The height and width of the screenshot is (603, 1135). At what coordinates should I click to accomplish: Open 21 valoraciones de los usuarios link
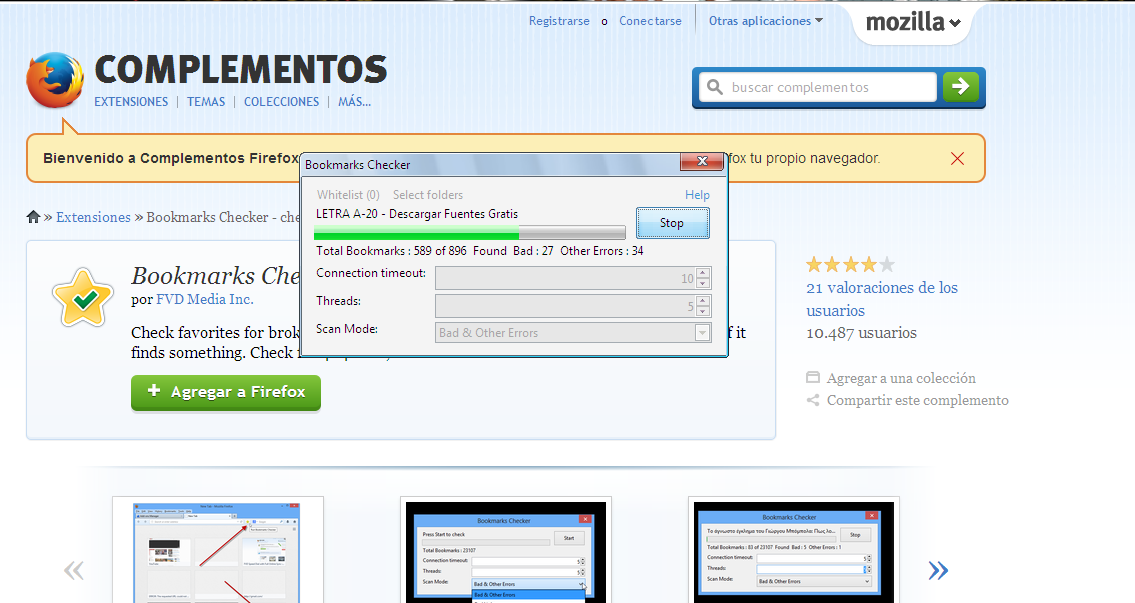point(882,299)
